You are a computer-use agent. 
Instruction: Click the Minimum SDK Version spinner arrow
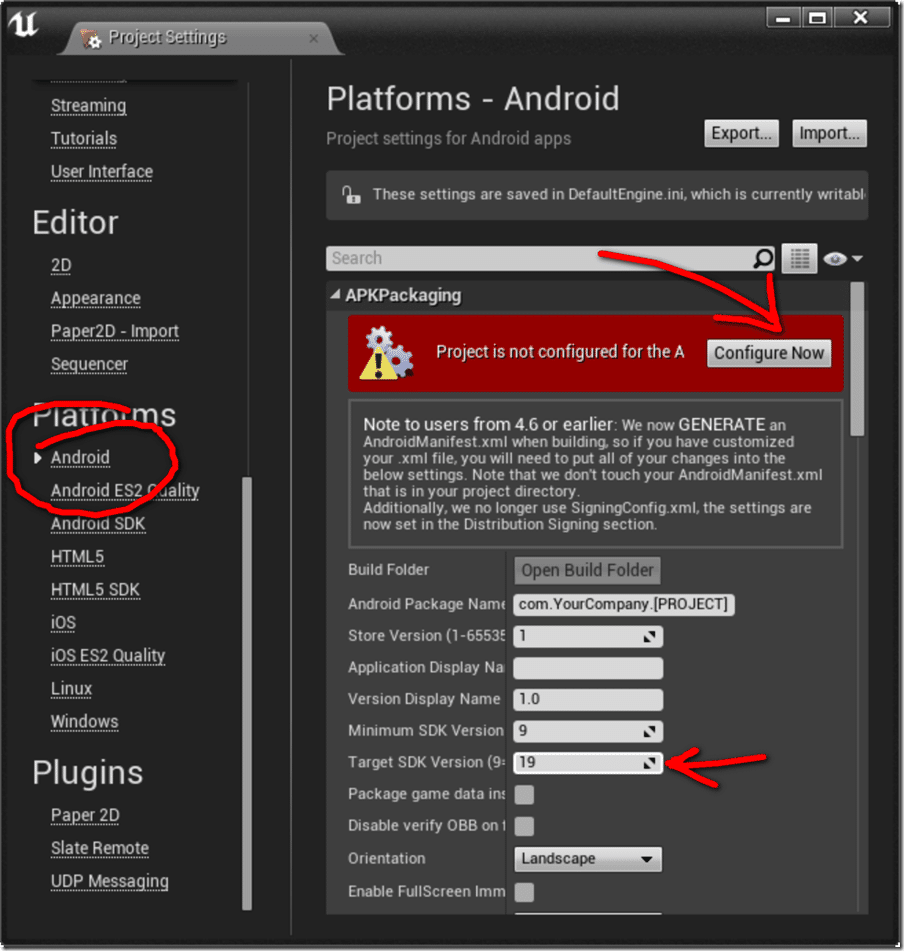[x=649, y=731]
